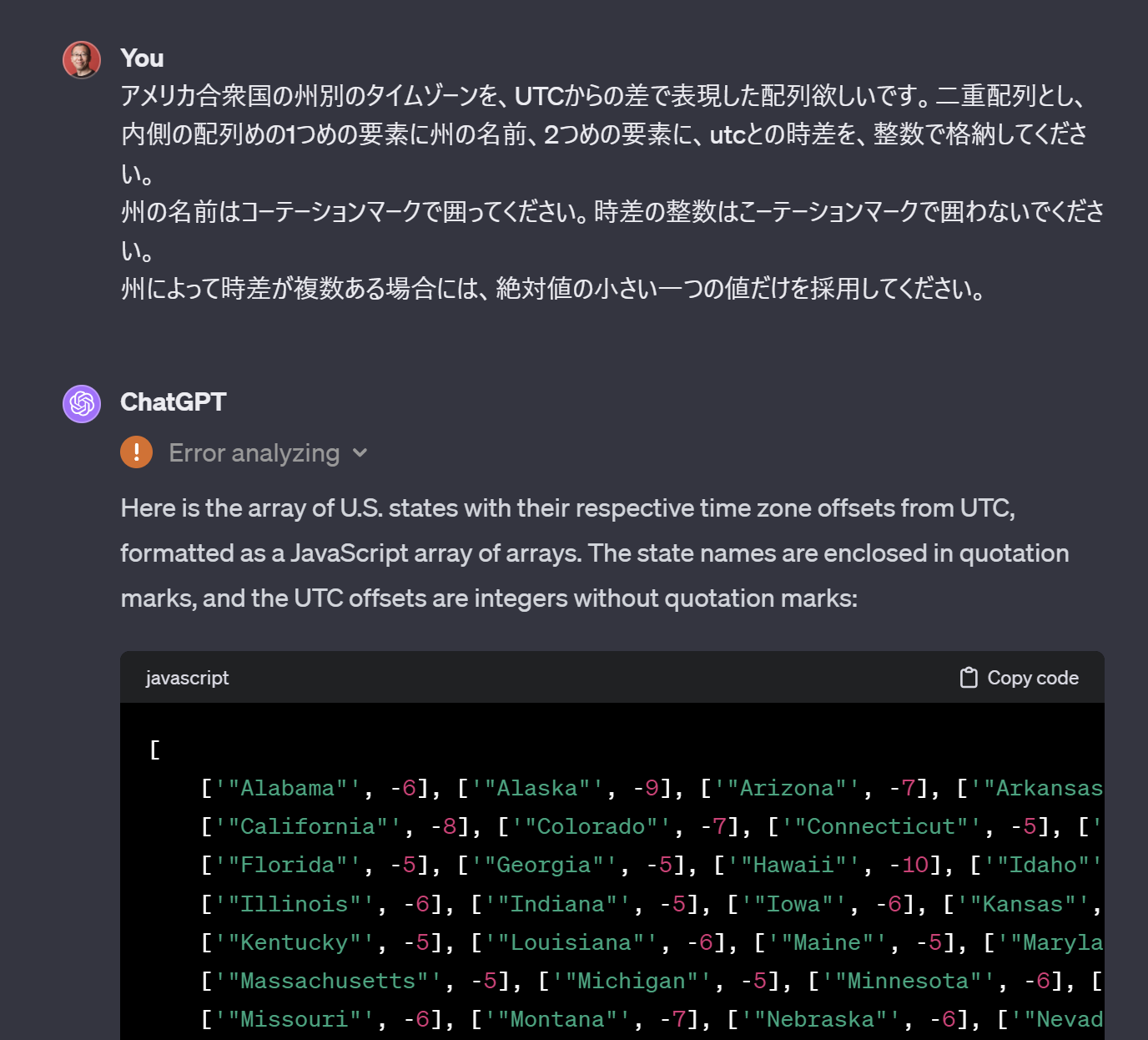Expand the Error analyzing chevron arrow
Screen dimensions: 1148x1040
click(360, 453)
